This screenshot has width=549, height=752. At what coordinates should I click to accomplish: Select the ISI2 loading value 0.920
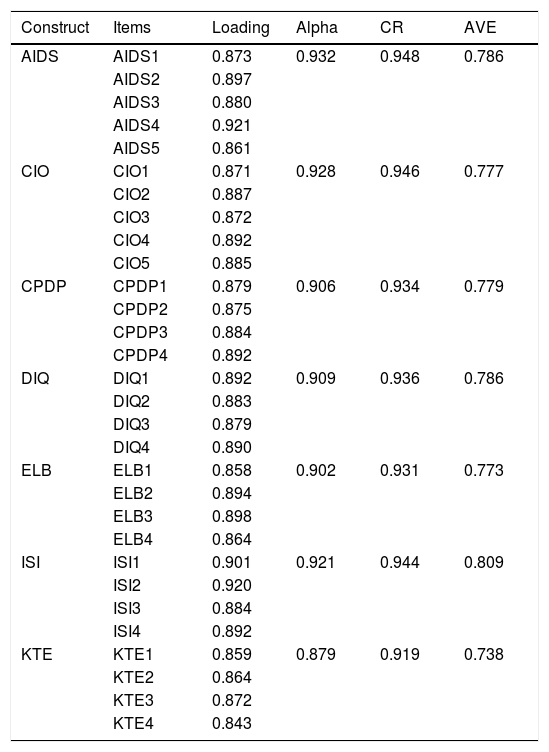pyautogui.click(x=232, y=586)
